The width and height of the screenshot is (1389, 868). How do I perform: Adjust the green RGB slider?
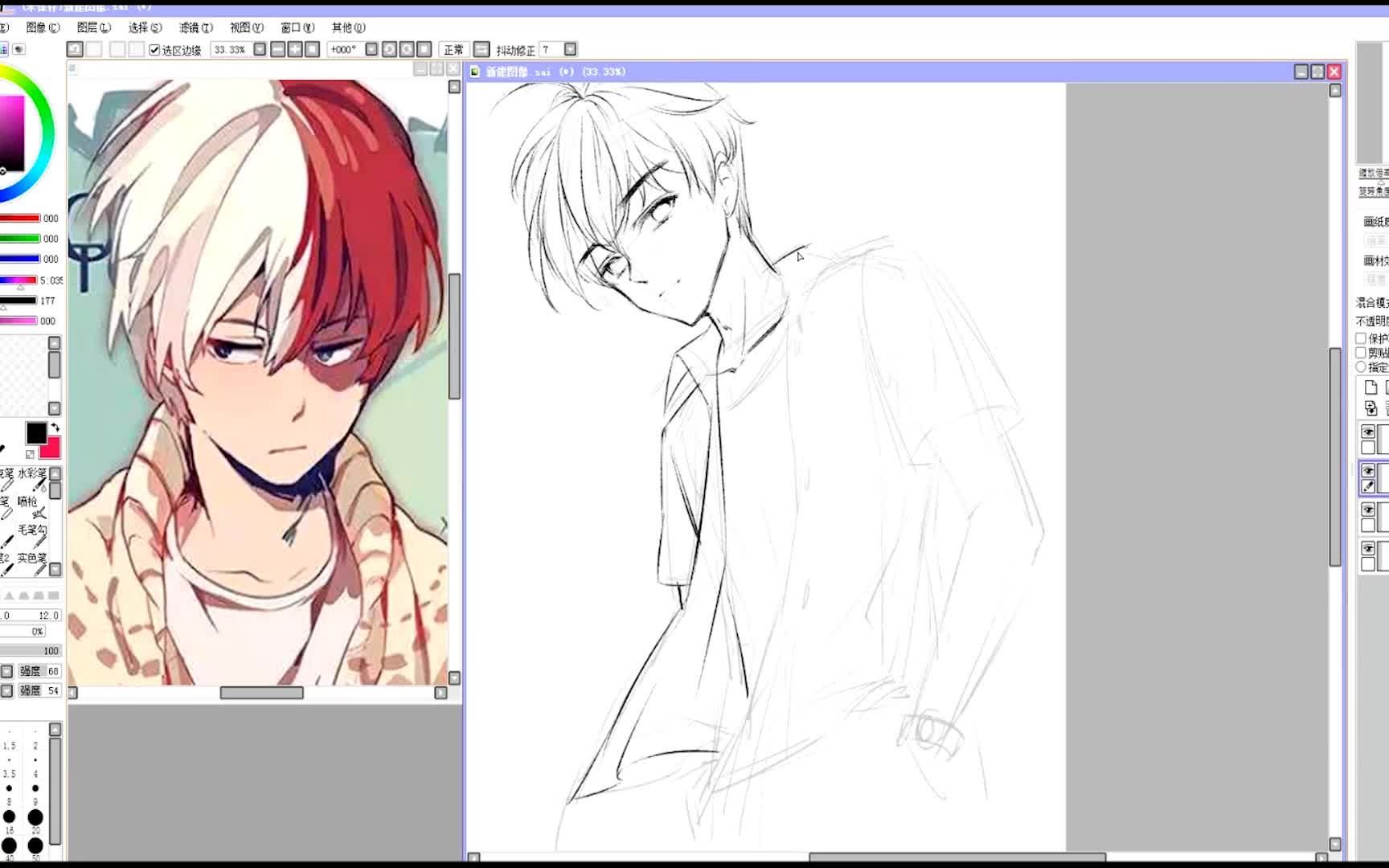coord(19,239)
